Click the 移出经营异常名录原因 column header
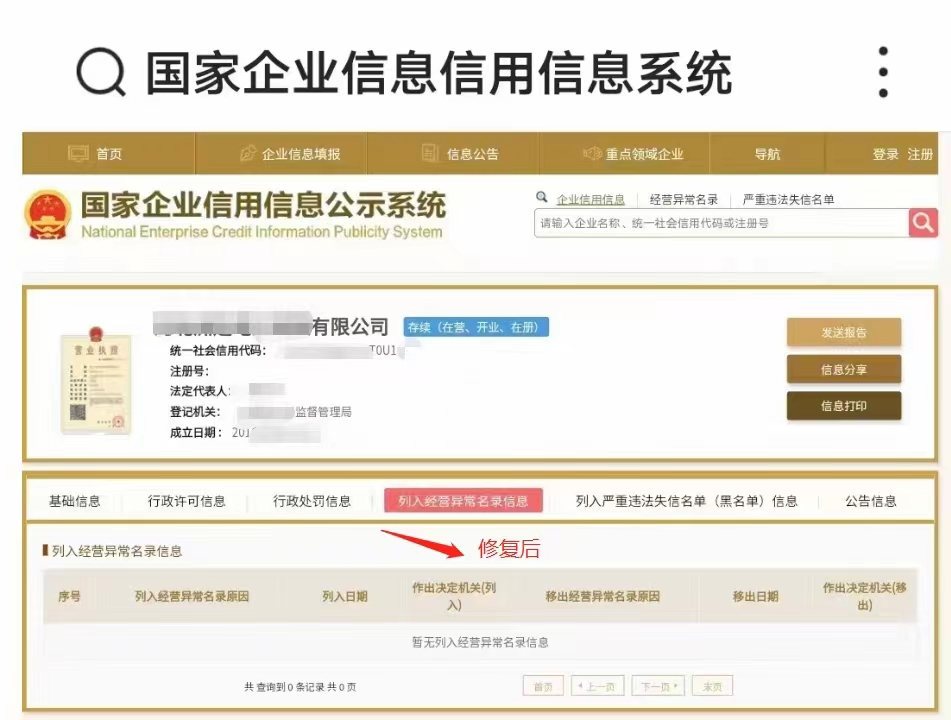Image resolution: width=951 pixels, height=720 pixels. (x=602, y=596)
